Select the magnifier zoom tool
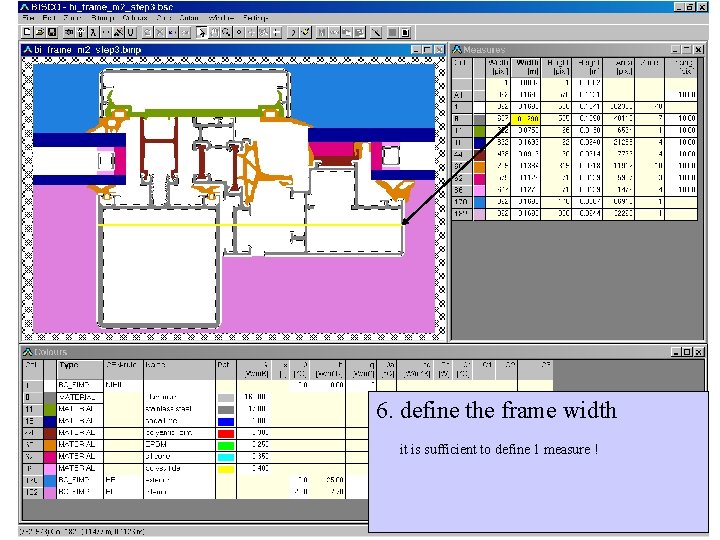Image resolution: width=720 pixels, height=540 pixels. tap(226, 32)
